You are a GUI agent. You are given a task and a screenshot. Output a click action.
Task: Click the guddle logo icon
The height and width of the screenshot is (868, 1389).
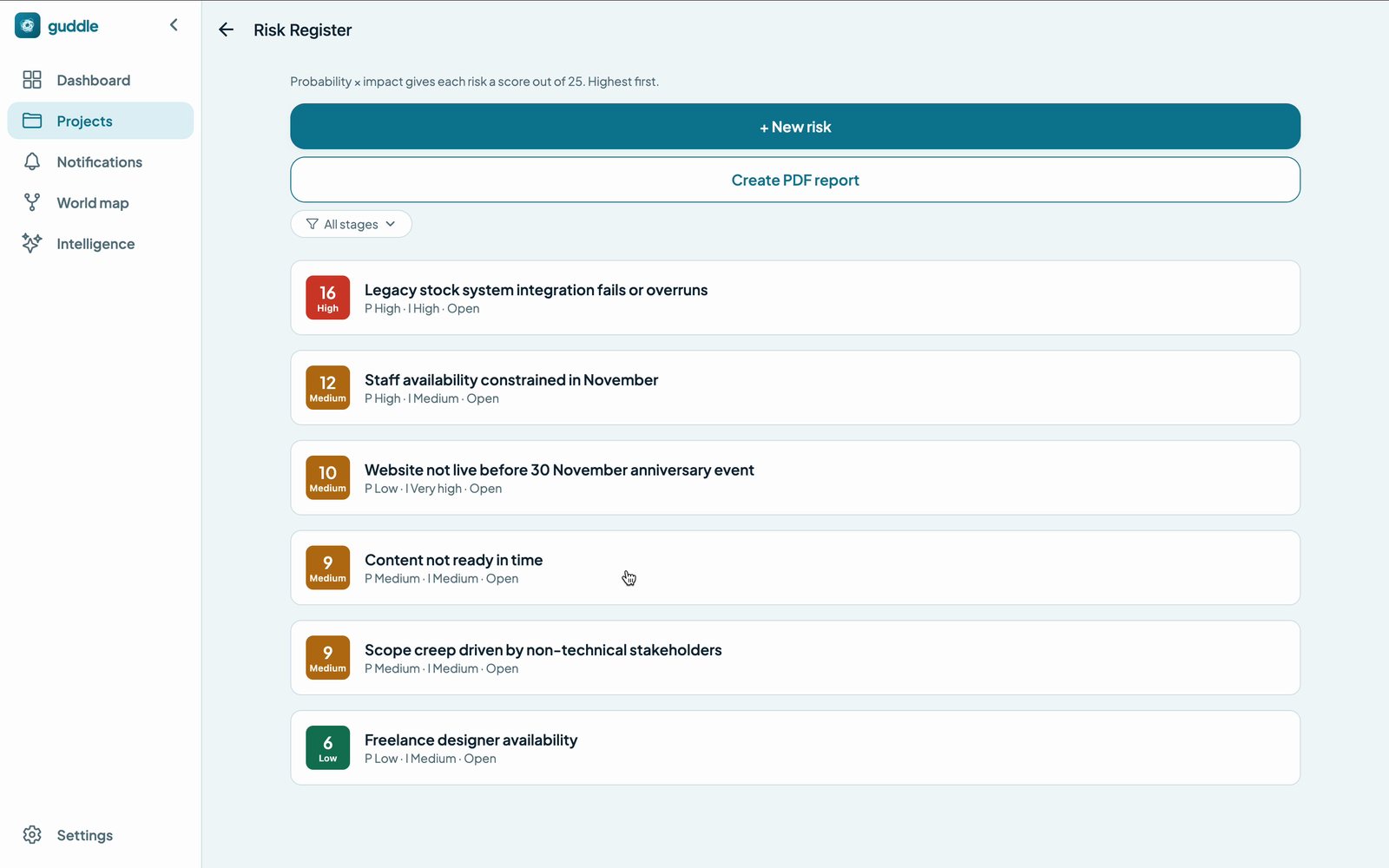point(28,26)
